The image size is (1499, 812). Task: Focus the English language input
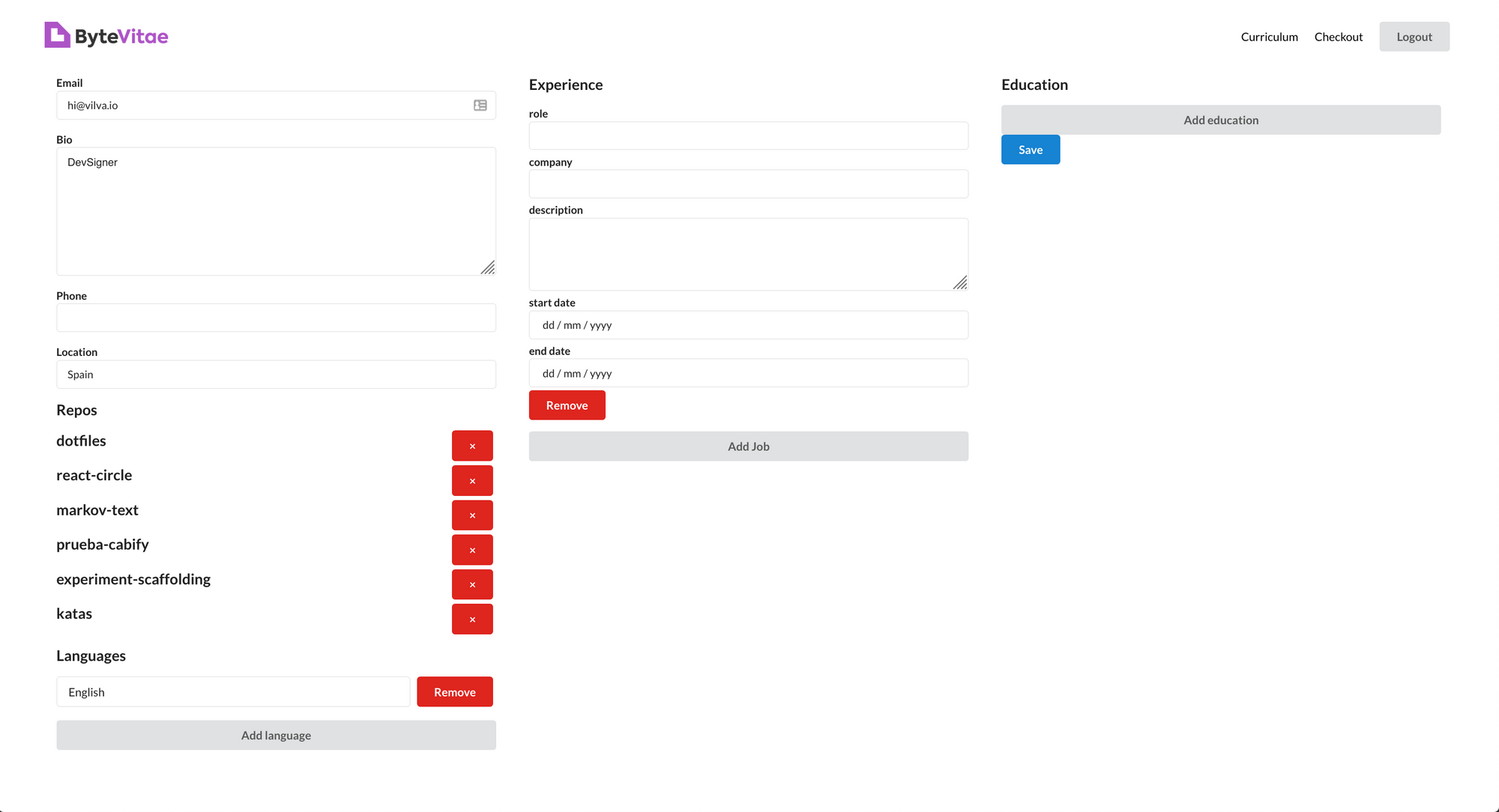pos(233,692)
